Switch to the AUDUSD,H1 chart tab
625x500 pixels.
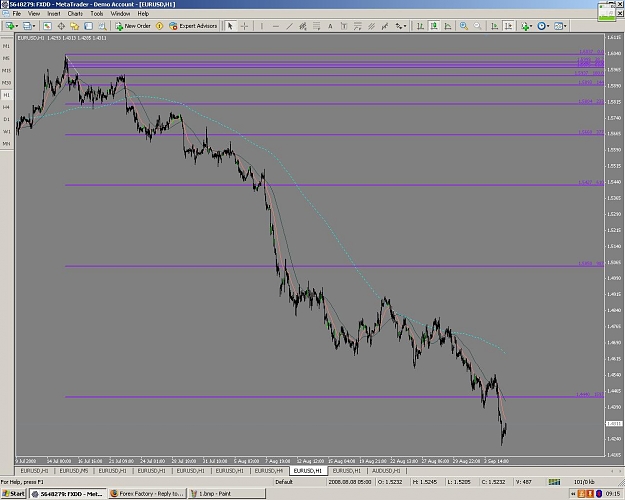coord(386,471)
